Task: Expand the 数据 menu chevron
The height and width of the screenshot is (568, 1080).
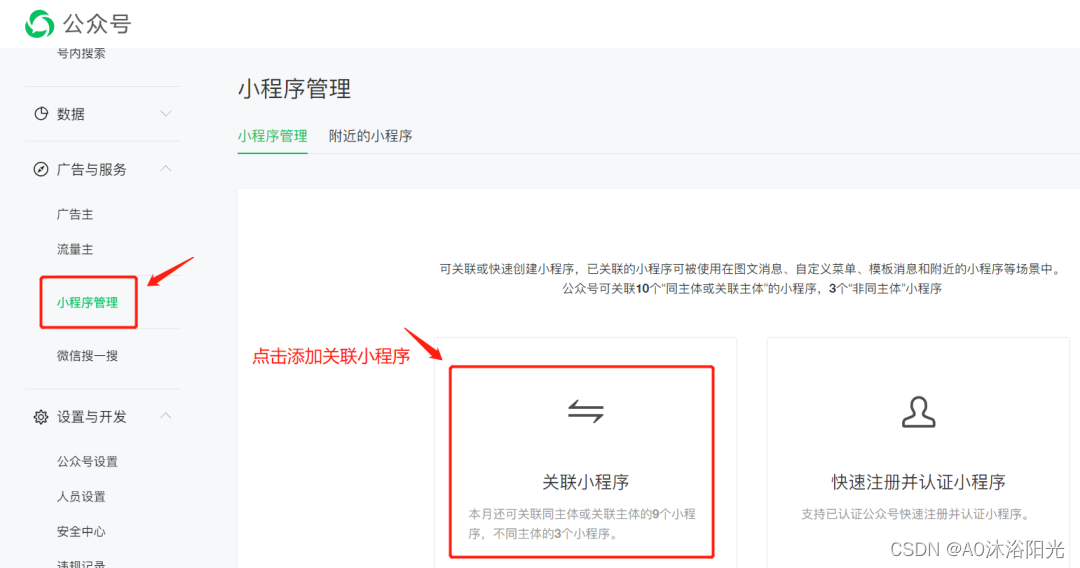Action: pos(166,114)
